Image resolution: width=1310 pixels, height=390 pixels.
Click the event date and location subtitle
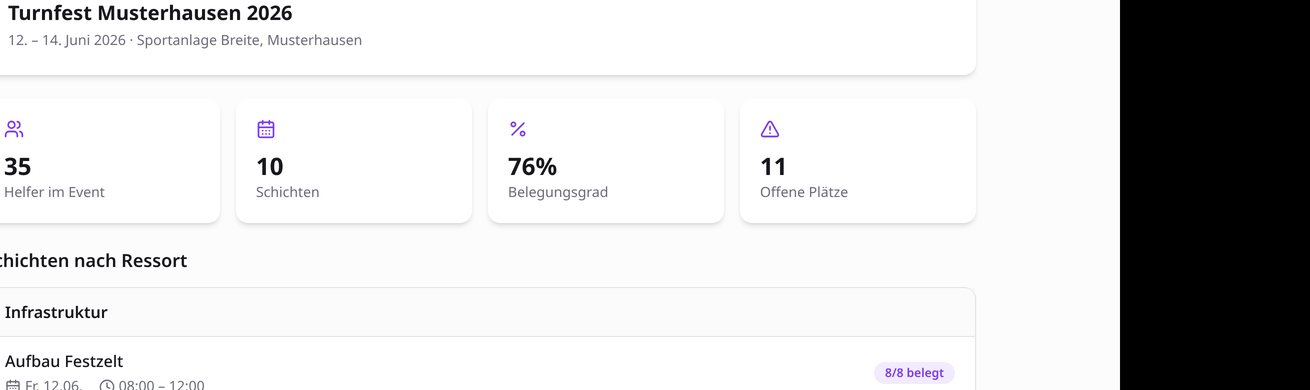pos(185,40)
